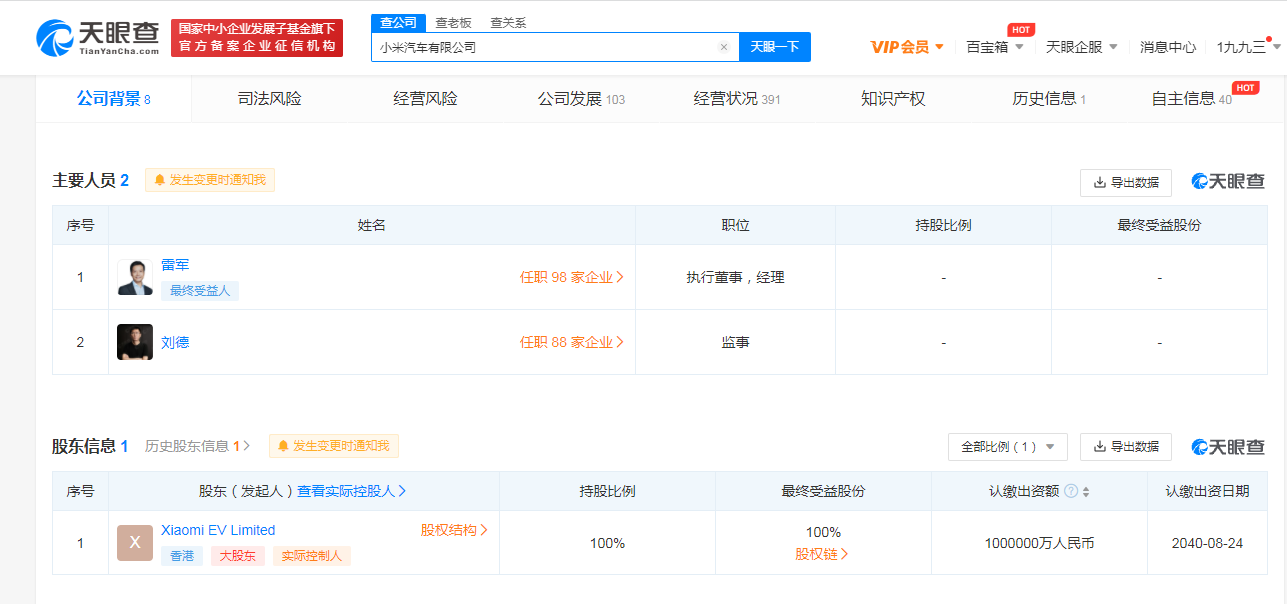Open Xiaomi EV Limited link

tap(218, 530)
